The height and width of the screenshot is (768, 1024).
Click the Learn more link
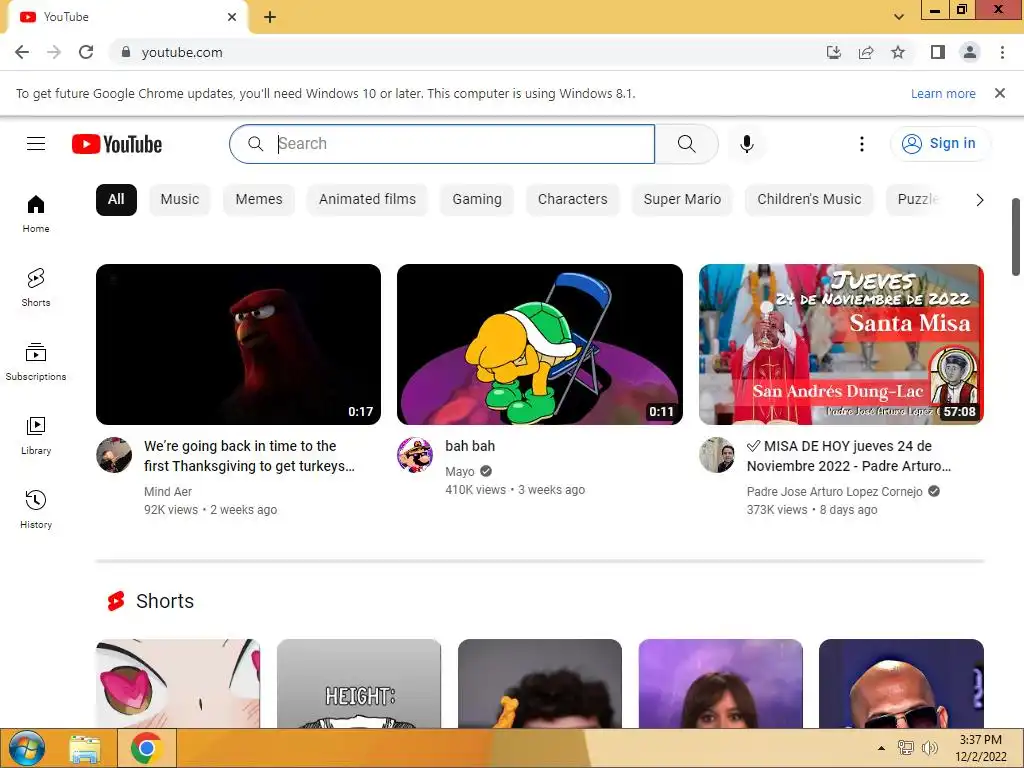tap(942, 93)
